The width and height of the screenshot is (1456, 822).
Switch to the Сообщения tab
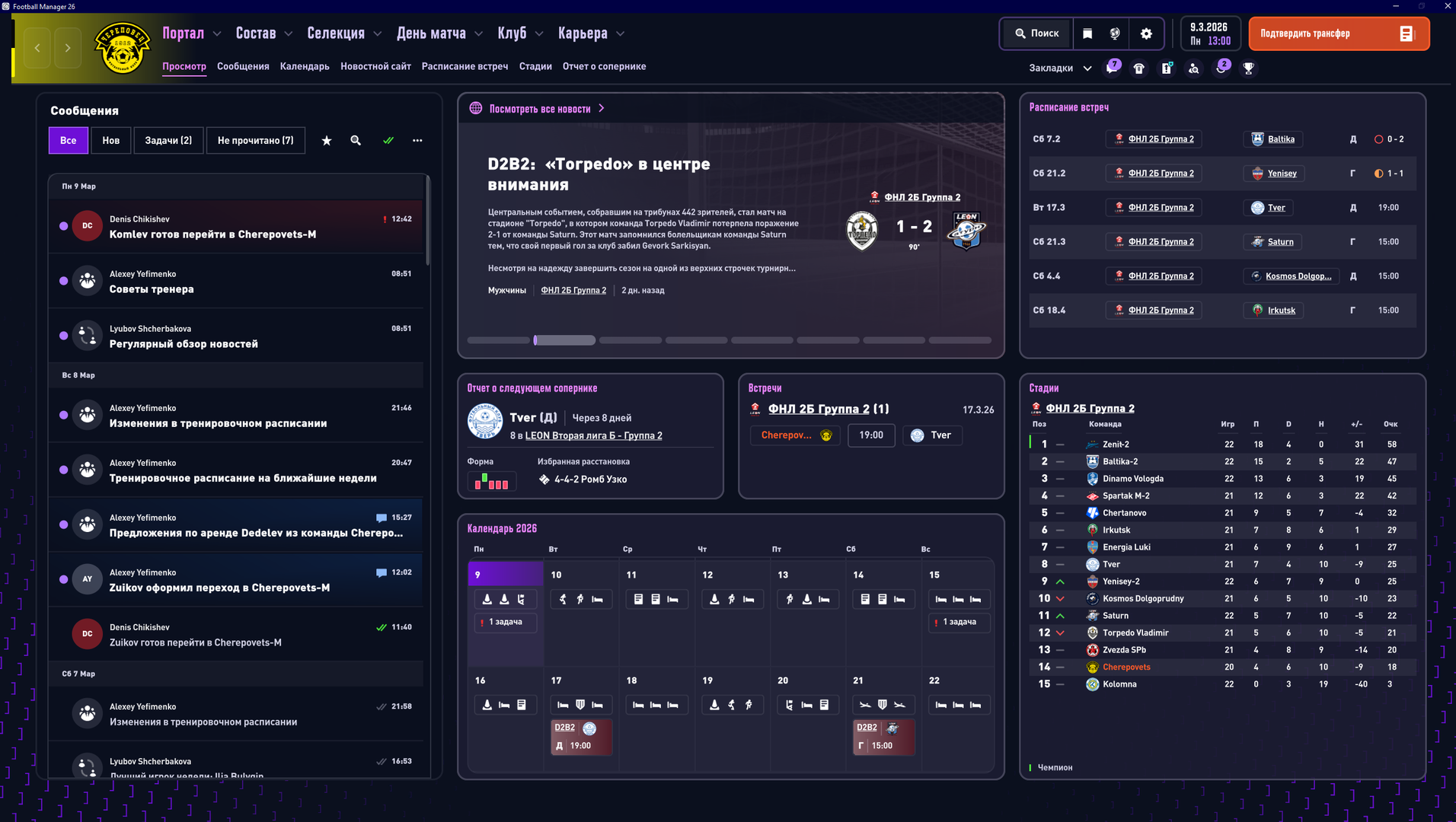point(243,66)
